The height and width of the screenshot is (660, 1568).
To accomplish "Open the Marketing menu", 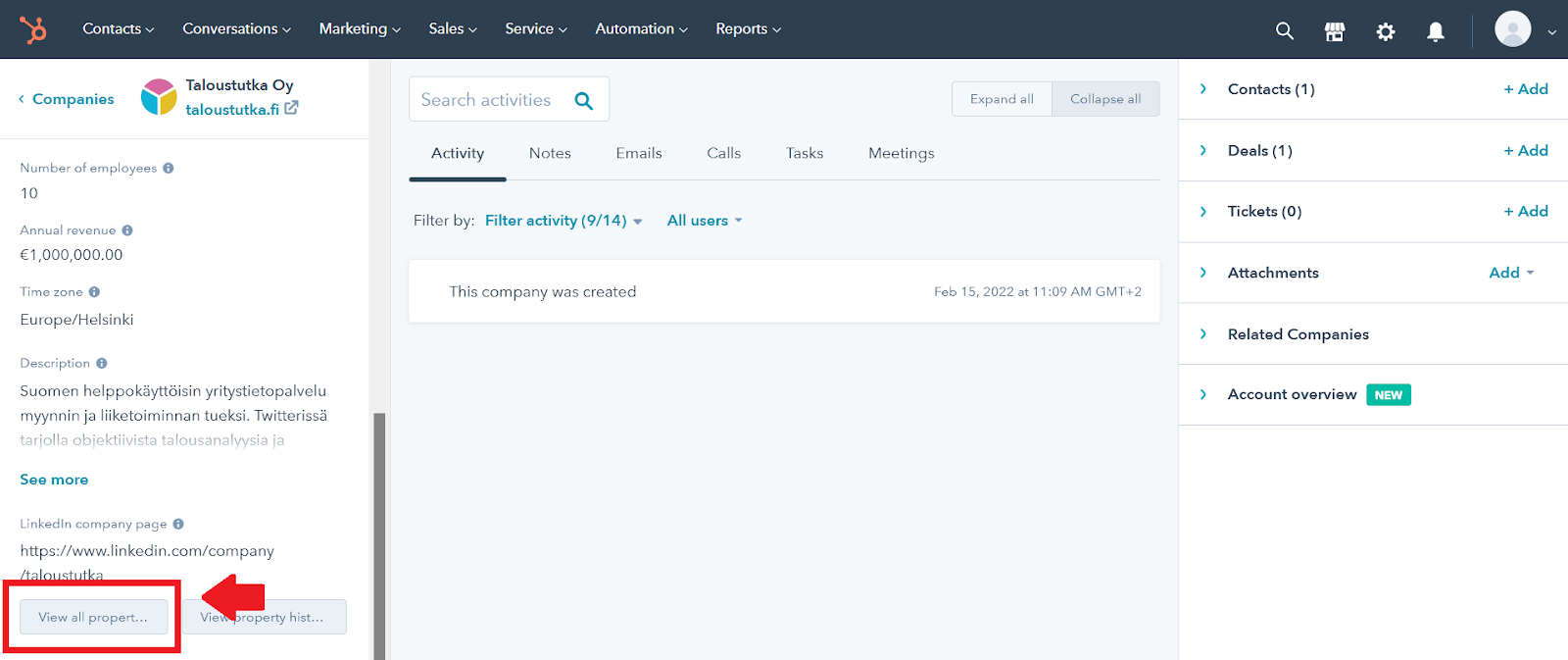I will pyautogui.click(x=360, y=29).
